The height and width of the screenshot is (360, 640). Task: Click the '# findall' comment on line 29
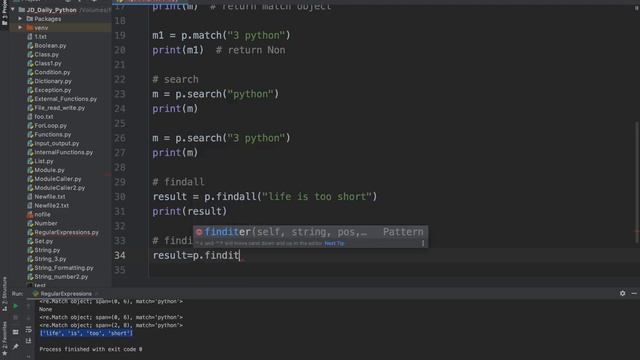point(178,182)
